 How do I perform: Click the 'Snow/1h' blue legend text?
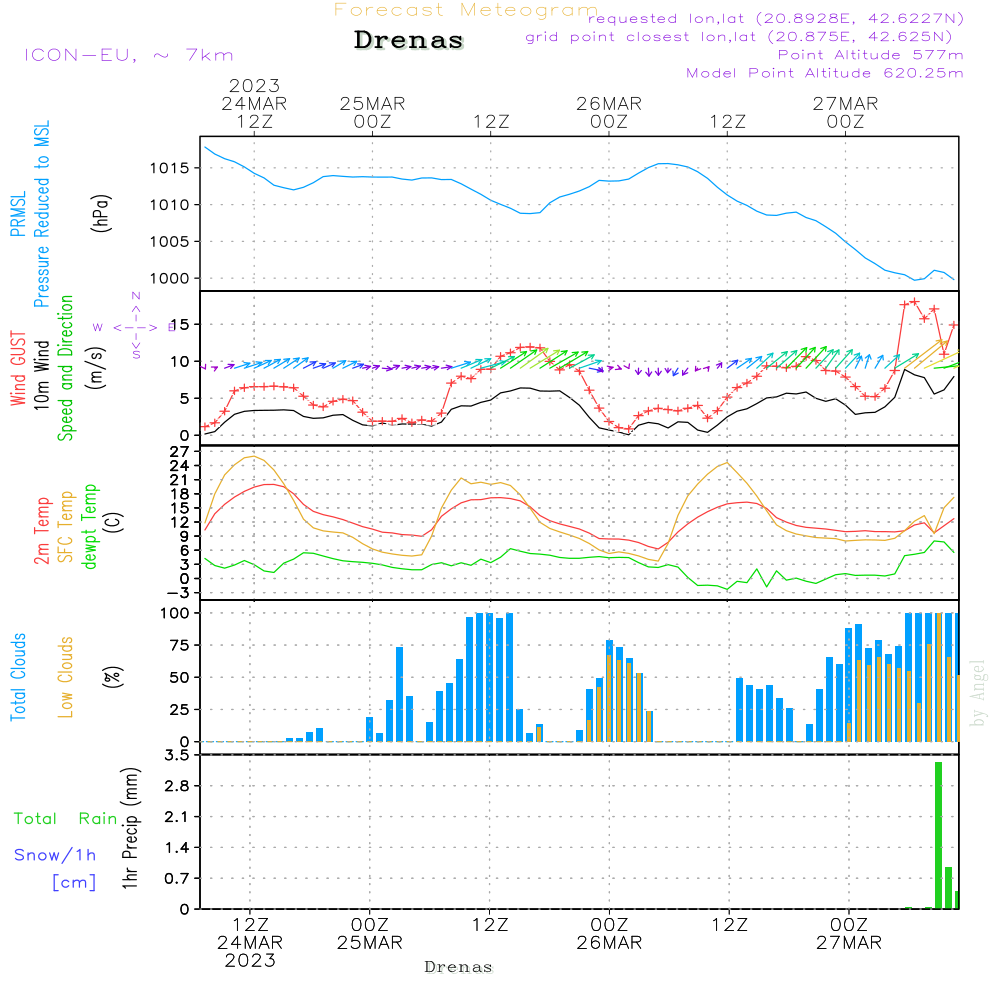click(x=55, y=855)
